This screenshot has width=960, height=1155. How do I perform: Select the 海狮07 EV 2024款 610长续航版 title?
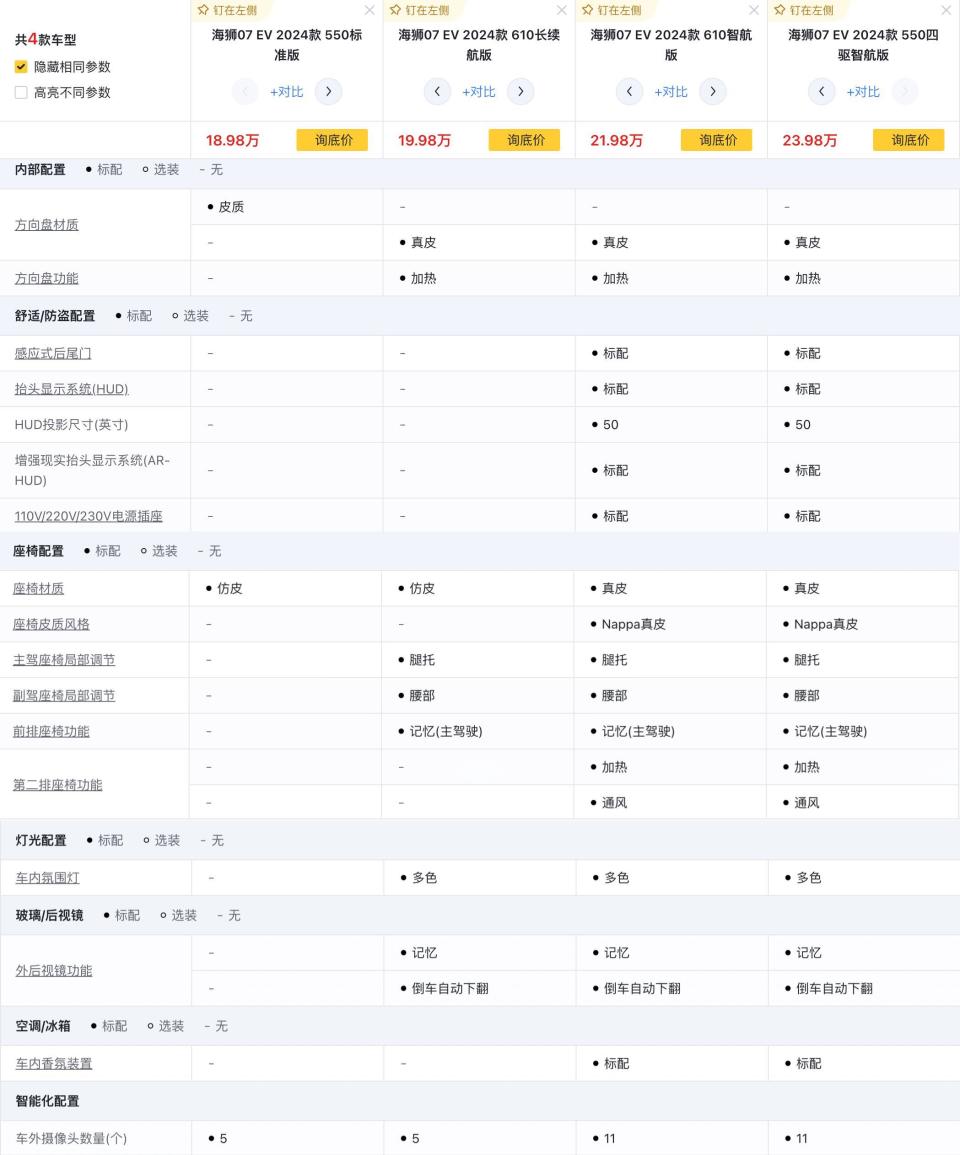(x=479, y=45)
